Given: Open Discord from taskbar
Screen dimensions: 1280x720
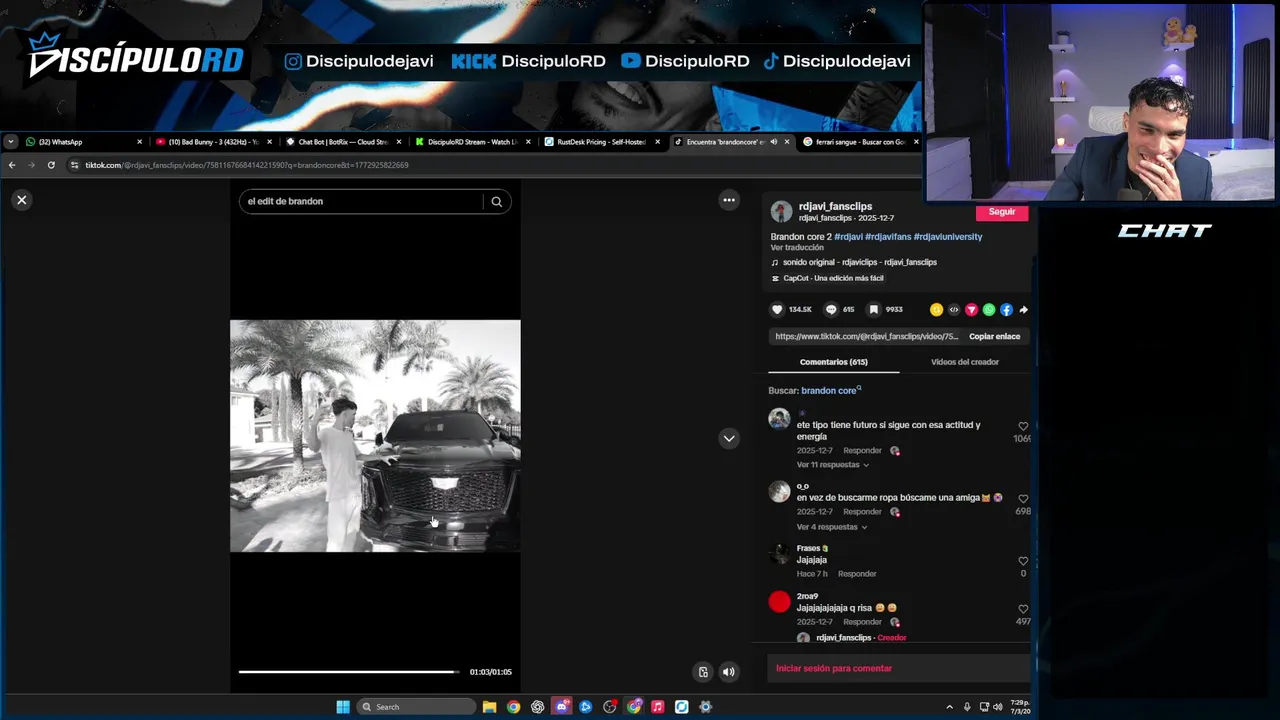Looking at the screenshot, I should coord(562,707).
